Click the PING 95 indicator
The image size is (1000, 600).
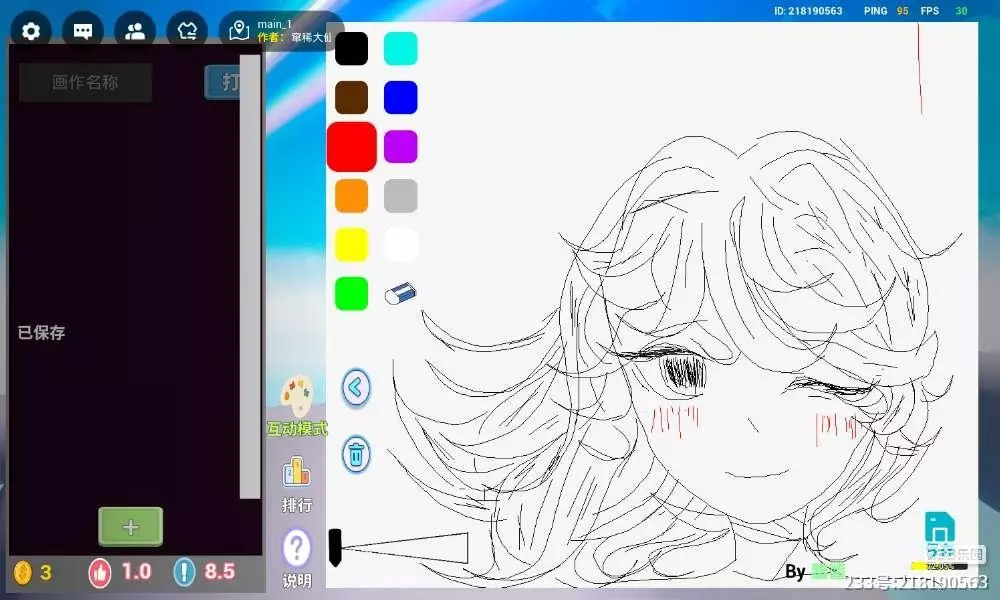(886, 11)
